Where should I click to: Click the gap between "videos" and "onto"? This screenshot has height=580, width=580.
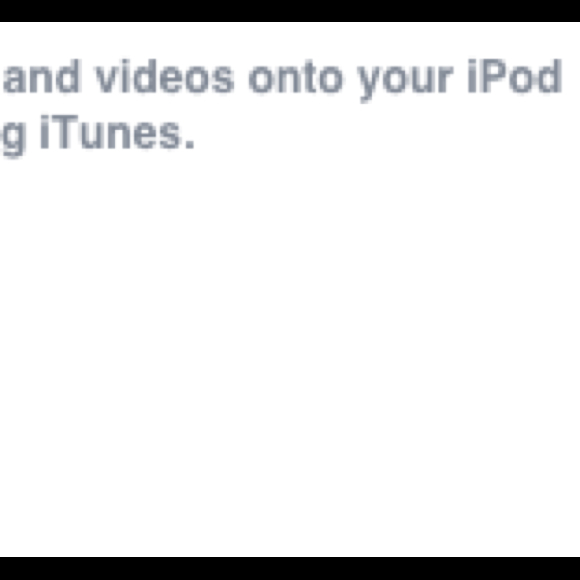[x=242, y=78]
